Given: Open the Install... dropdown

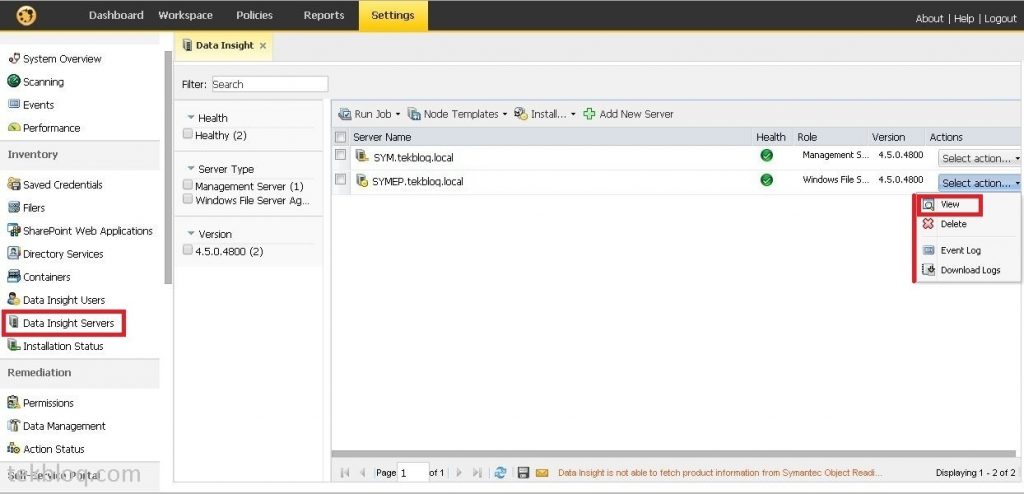Looking at the screenshot, I should tap(545, 114).
